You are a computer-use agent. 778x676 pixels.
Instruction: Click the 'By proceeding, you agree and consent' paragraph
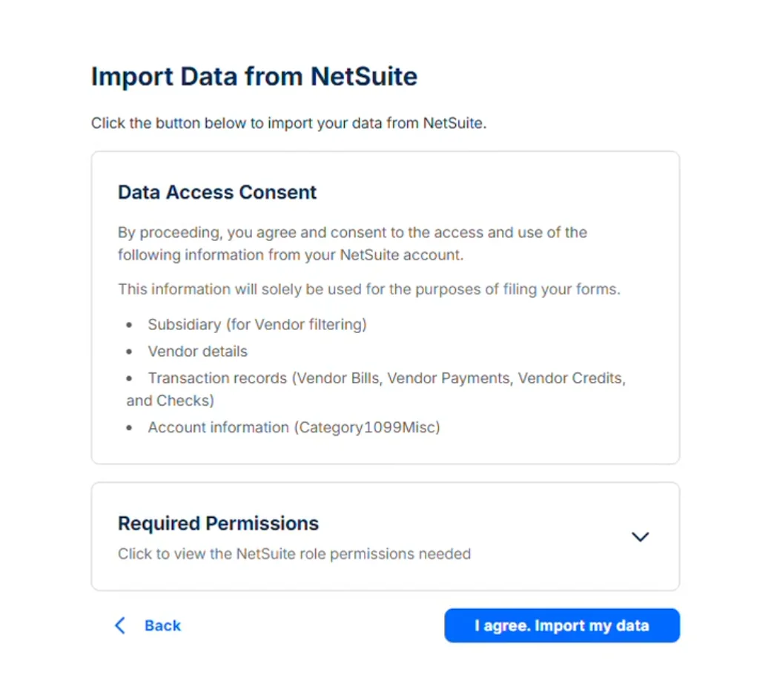(352, 243)
